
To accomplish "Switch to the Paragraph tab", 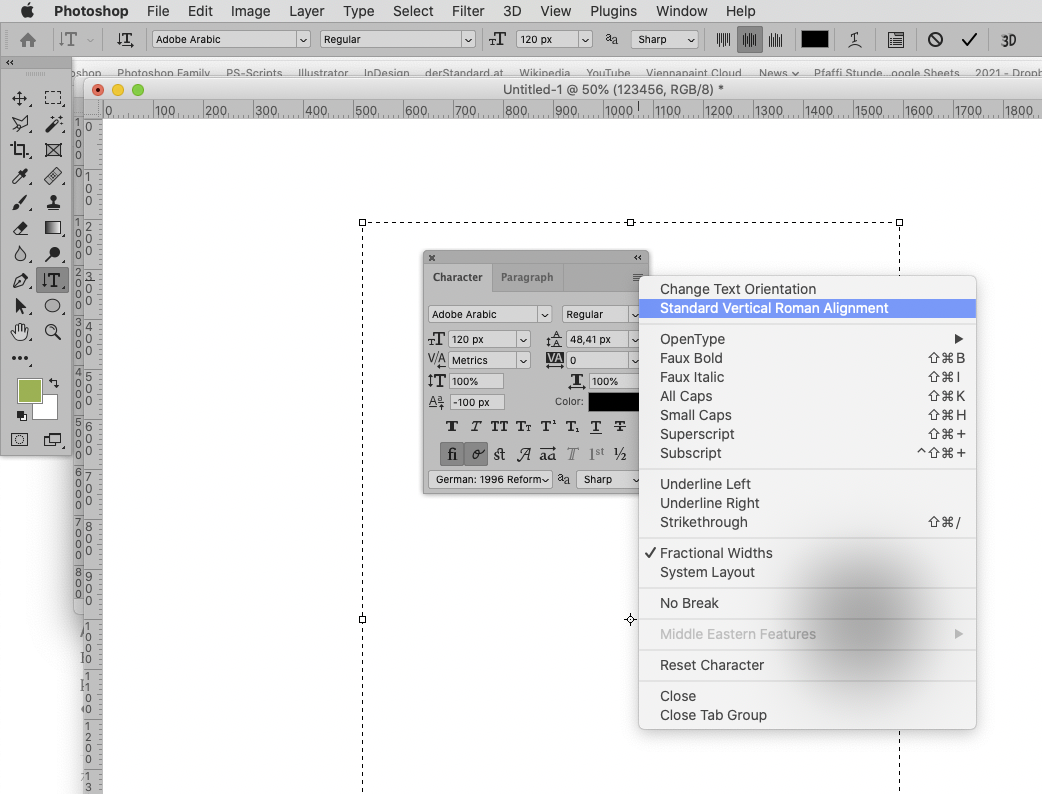I will coord(527,277).
